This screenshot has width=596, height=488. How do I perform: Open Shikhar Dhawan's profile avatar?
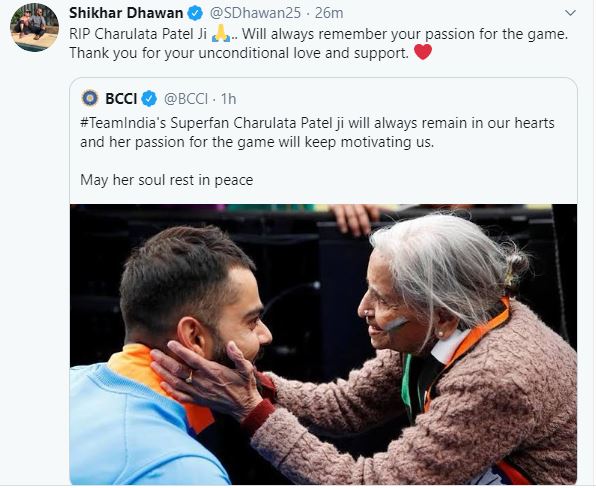click(x=34, y=27)
